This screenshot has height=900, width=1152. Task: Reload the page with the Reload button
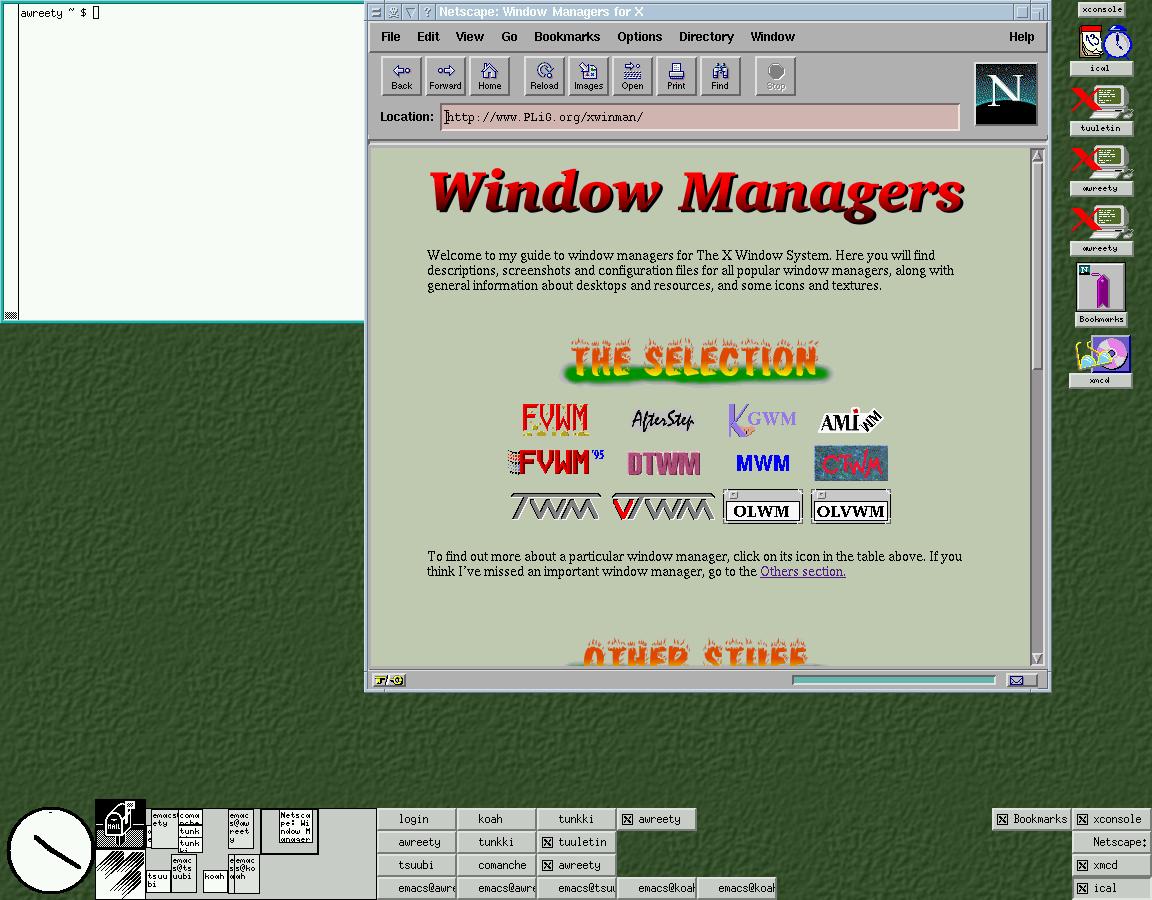pos(544,76)
